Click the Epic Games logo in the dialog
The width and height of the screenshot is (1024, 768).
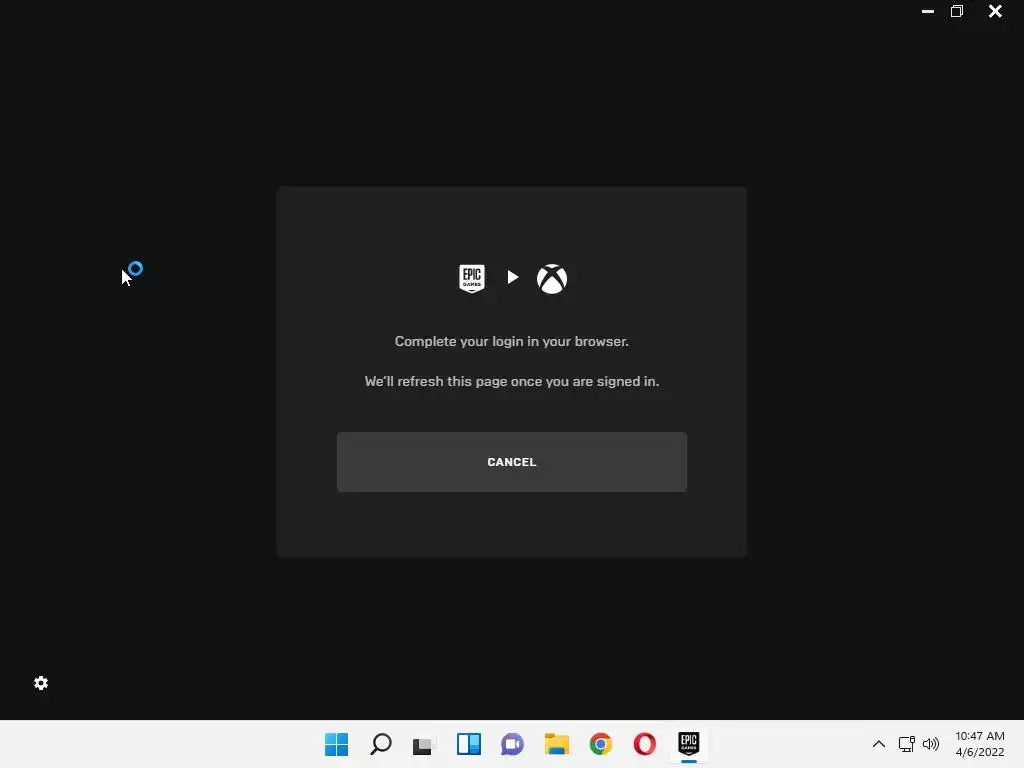(472, 279)
